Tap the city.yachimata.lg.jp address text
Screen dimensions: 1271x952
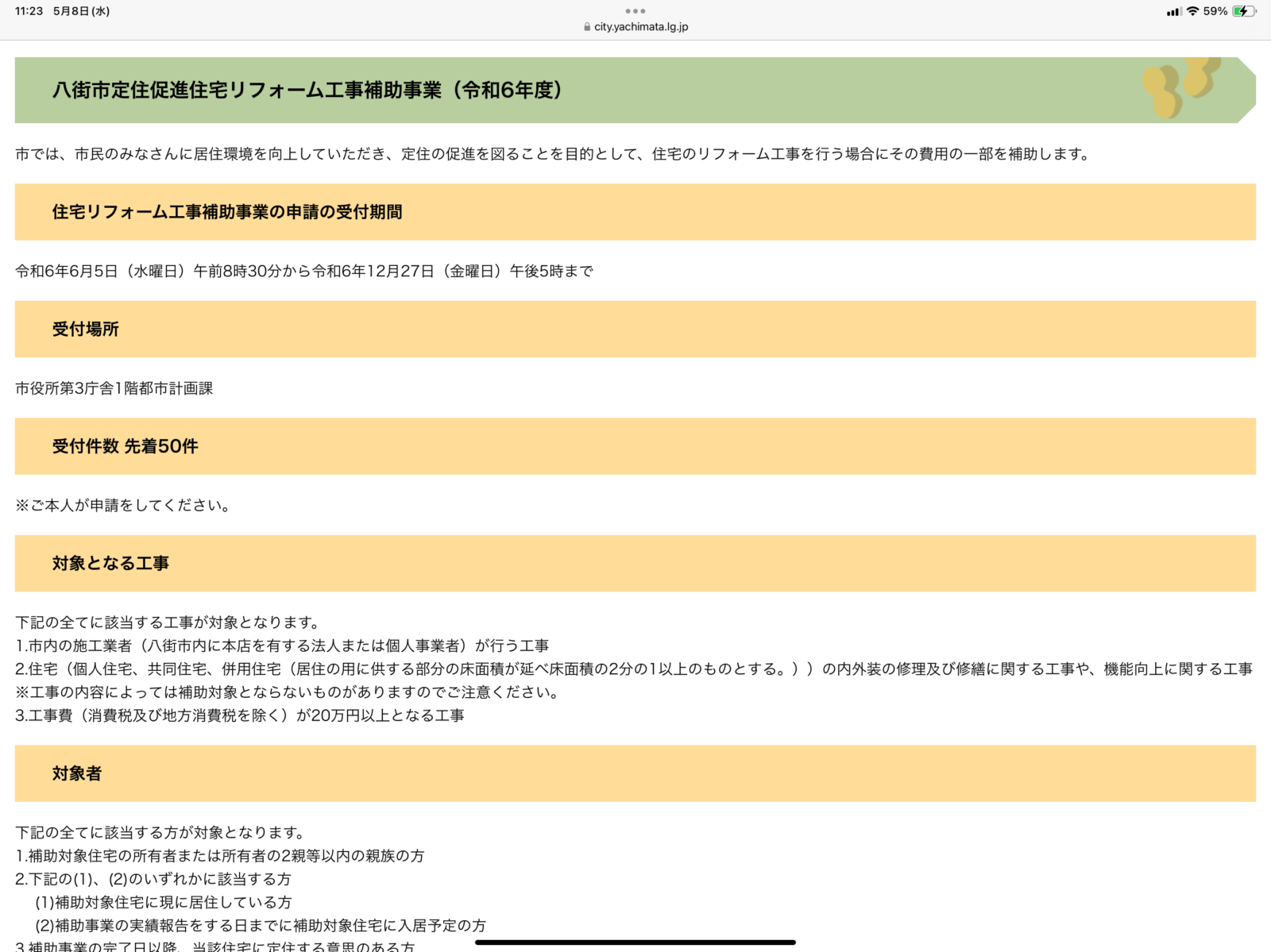point(641,27)
